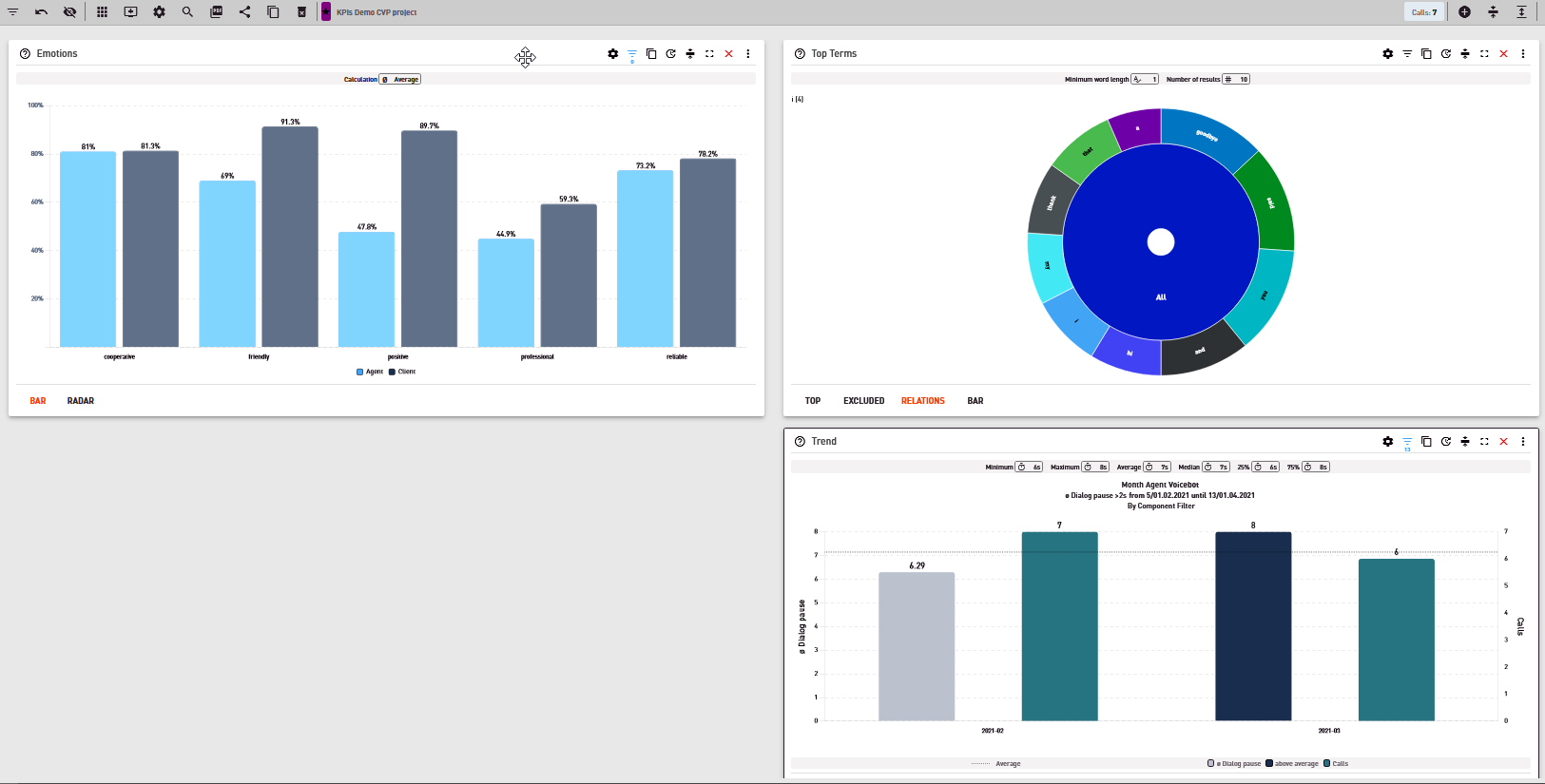Viewport: 1545px width, 784px height.
Task: Click the Maximum 8s value box in Trend
Action: tap(1096, 468)
